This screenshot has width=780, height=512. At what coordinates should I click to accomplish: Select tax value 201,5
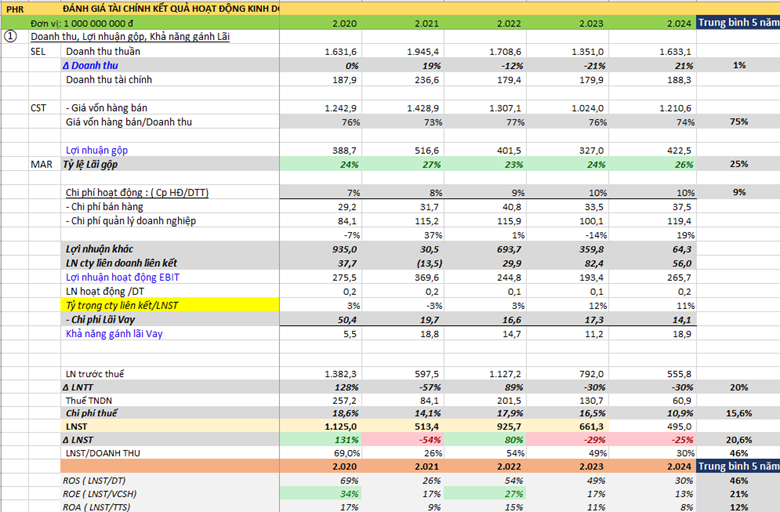click(x=509, y=401)
